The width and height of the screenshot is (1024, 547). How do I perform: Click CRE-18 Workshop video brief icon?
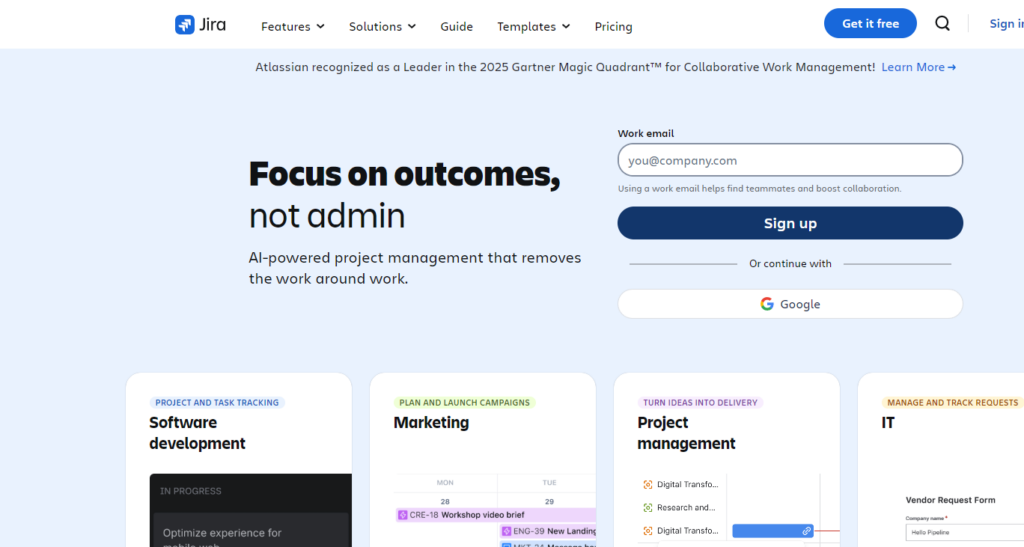pos(402,515)
